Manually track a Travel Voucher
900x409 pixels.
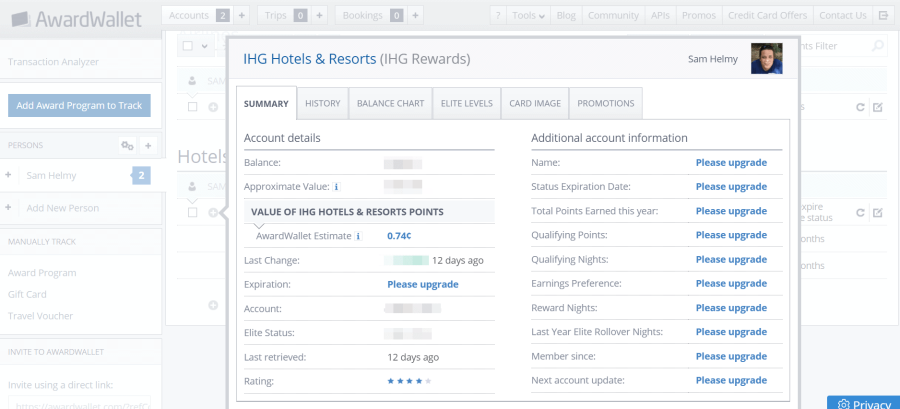(x=40, y=316)
